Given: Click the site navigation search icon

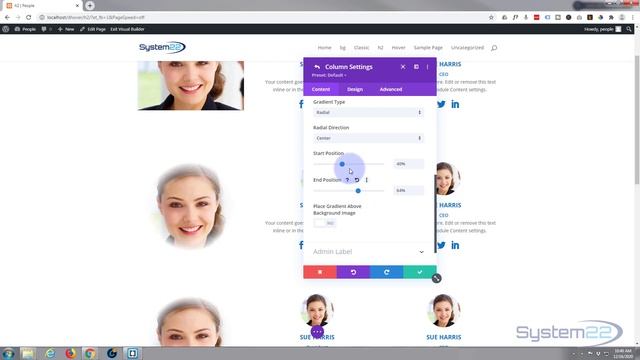Looking at the screenshot, I should tap(494, 48).
